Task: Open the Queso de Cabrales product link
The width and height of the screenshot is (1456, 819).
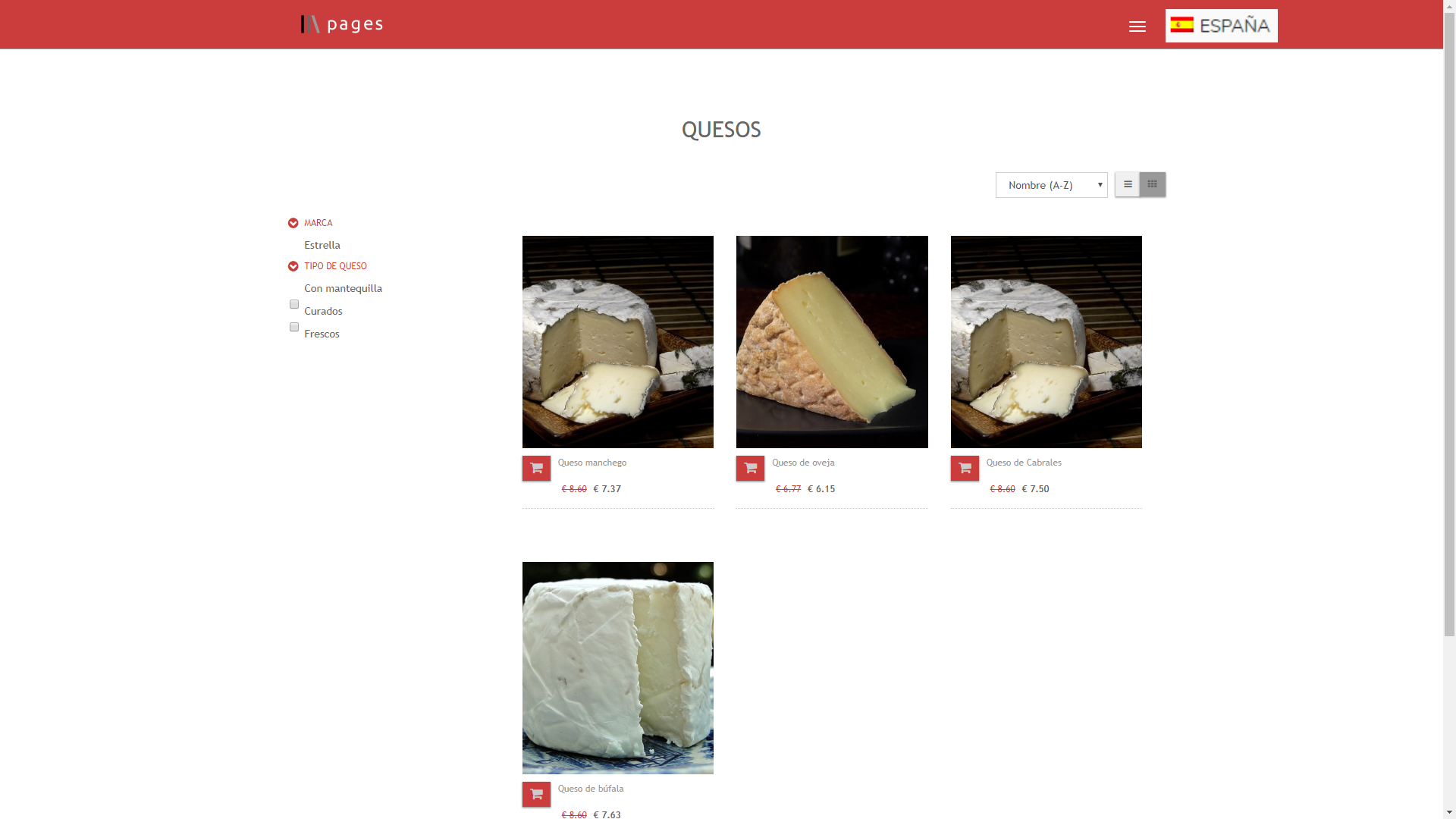Action: coord(1024,463)
